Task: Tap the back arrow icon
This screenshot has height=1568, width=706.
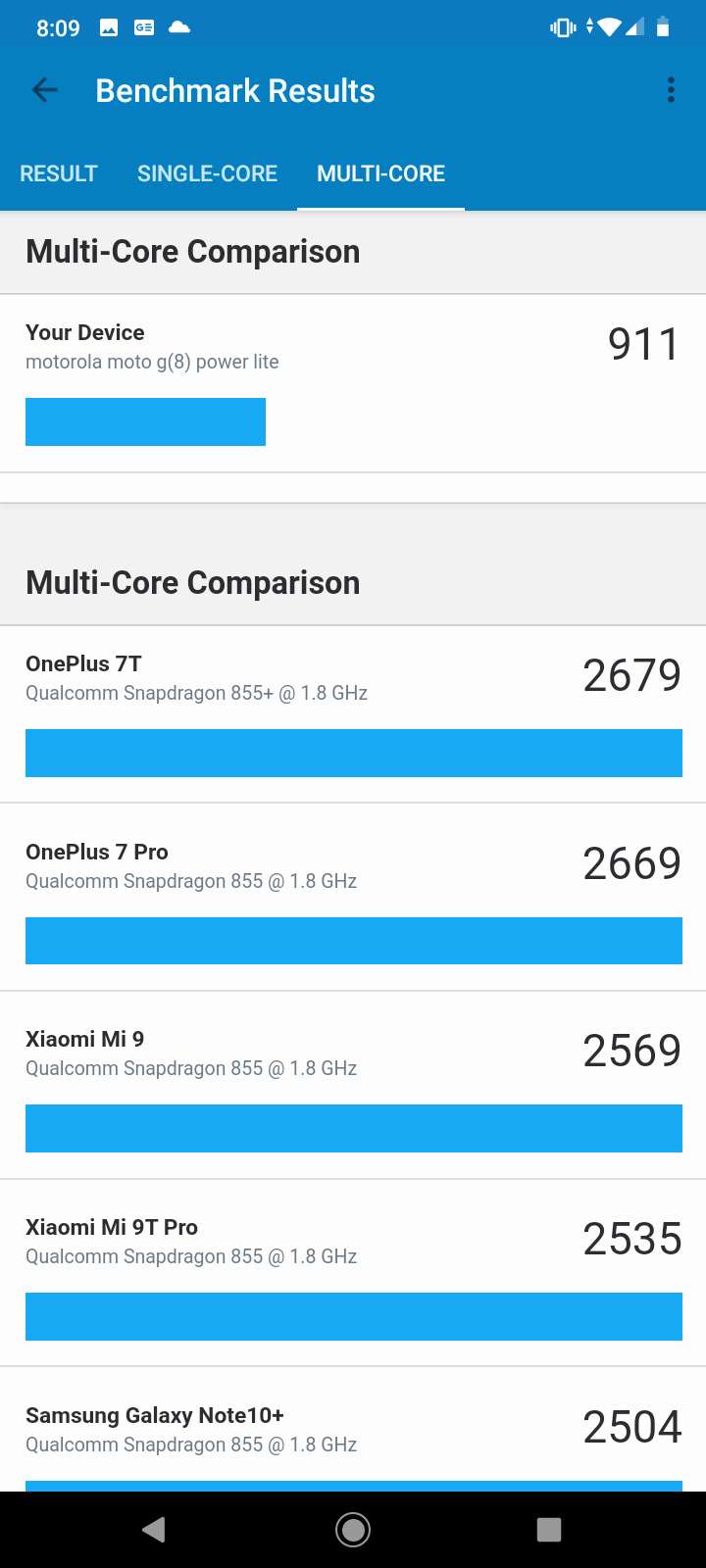Action: click(45, 91)
